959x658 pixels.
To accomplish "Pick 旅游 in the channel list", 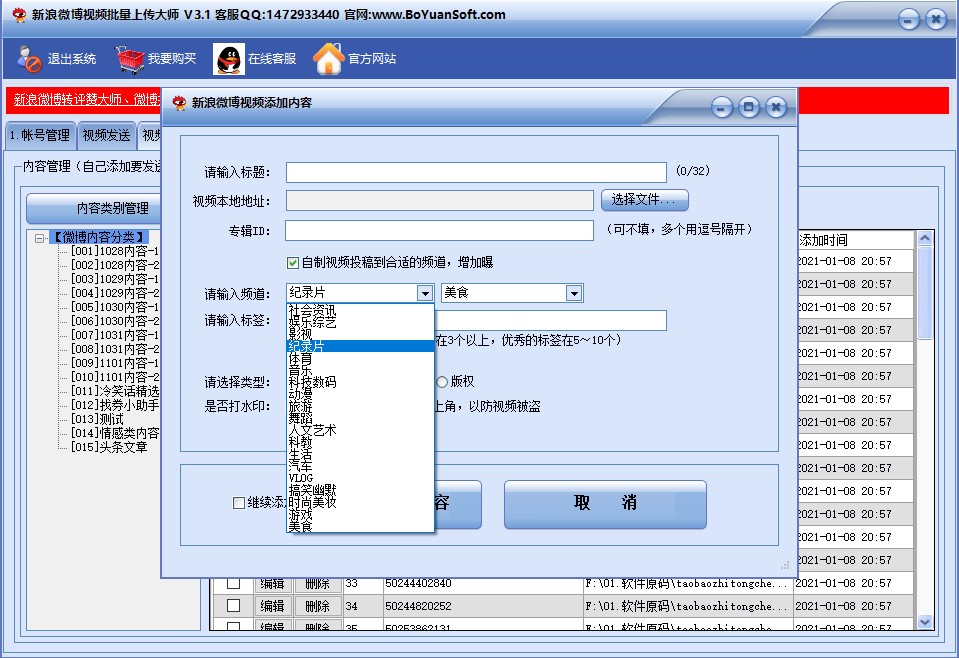I will [x=360, y=406].
